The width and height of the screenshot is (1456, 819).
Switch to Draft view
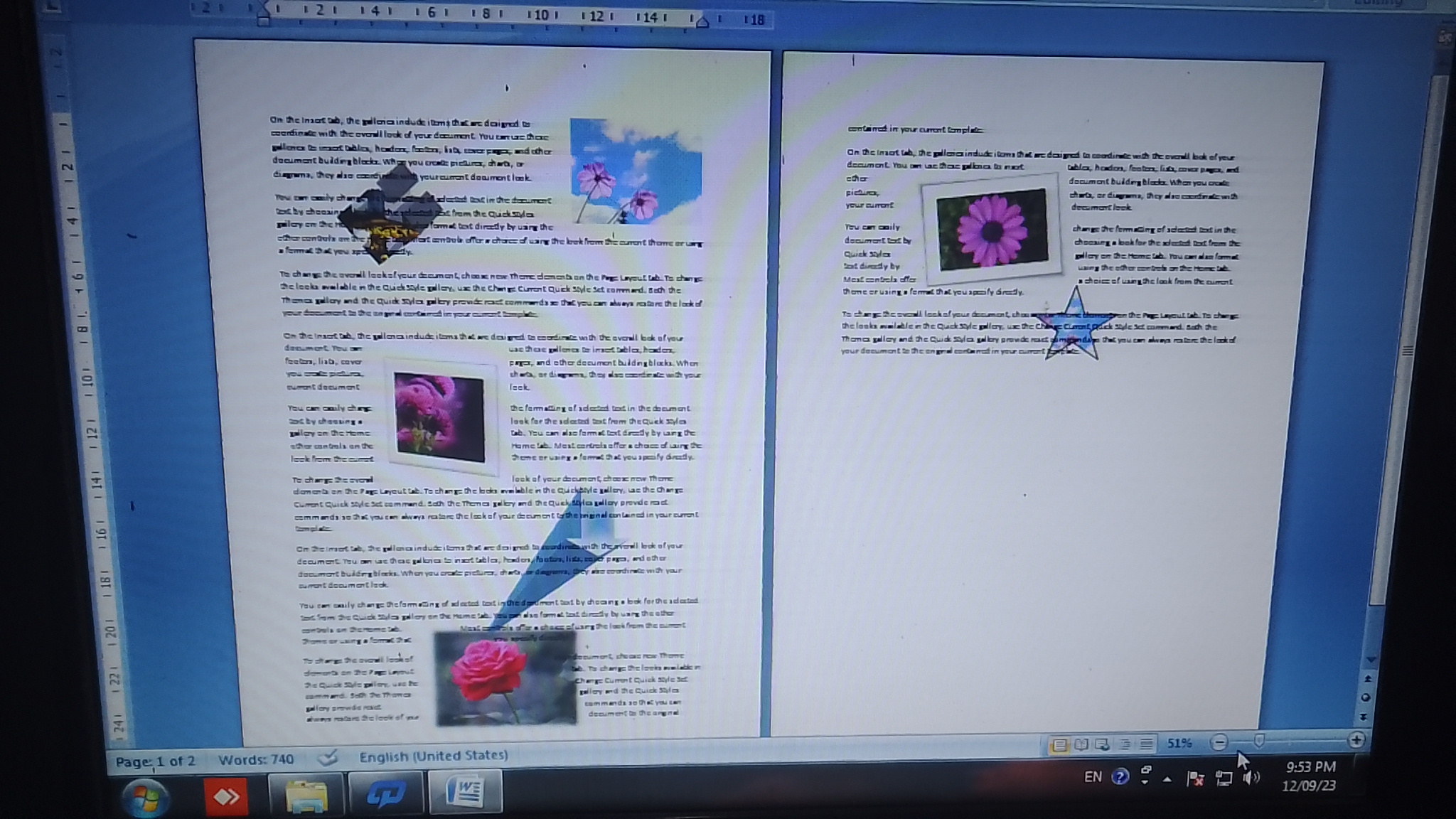pyautogui.click(x=1146, y=744)
